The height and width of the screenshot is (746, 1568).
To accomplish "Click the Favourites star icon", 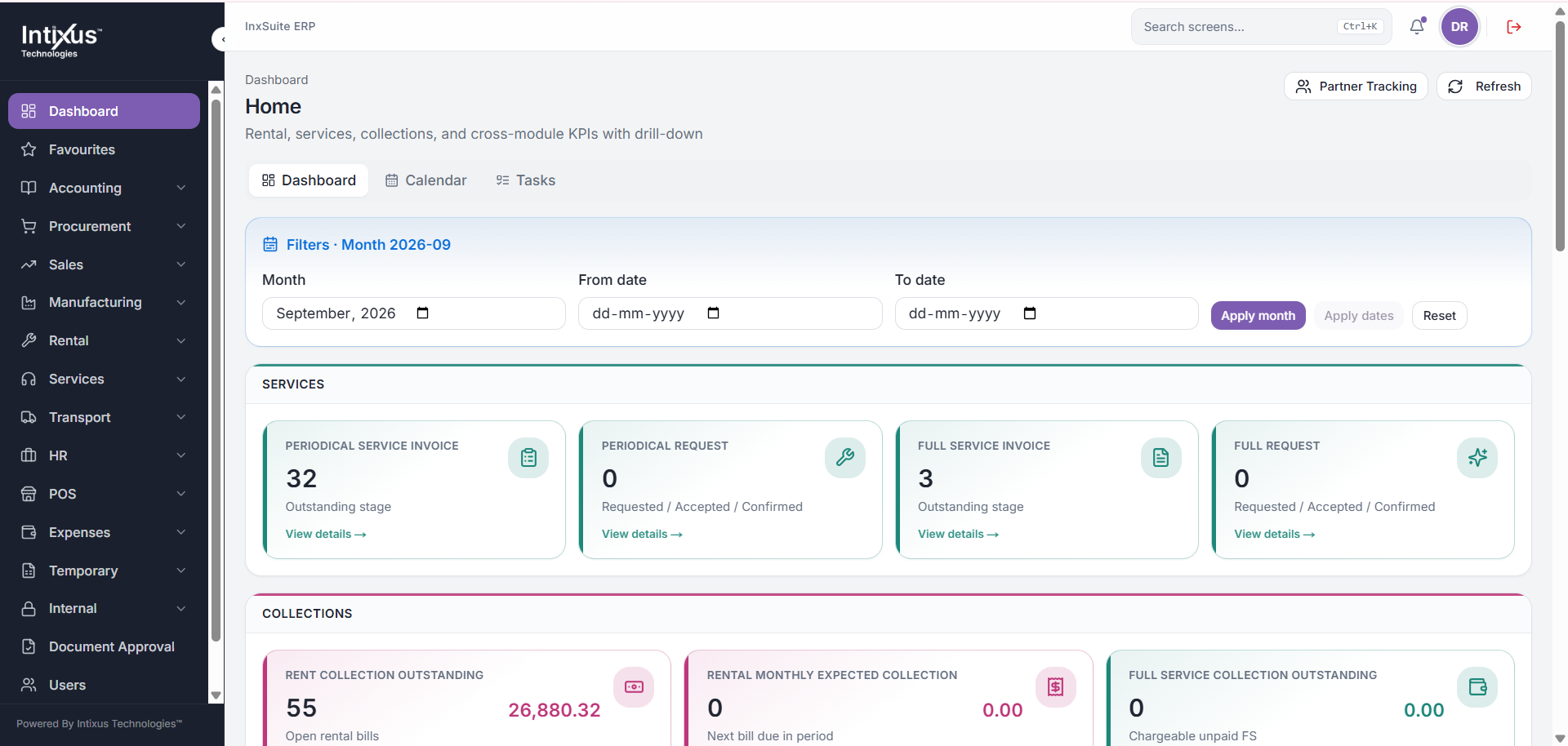I will 29,149.
